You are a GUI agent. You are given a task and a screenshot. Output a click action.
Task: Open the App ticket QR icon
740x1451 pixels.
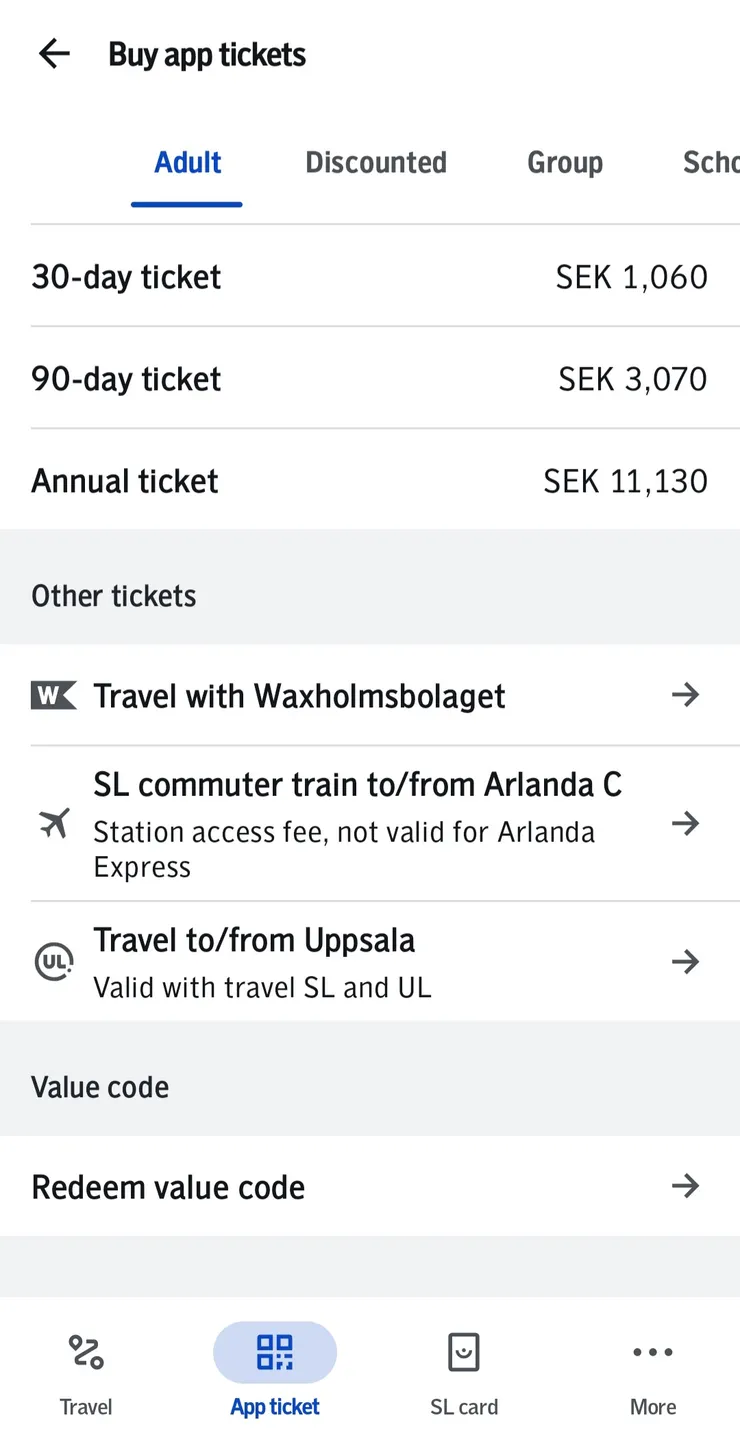[x=275, y=1353]
